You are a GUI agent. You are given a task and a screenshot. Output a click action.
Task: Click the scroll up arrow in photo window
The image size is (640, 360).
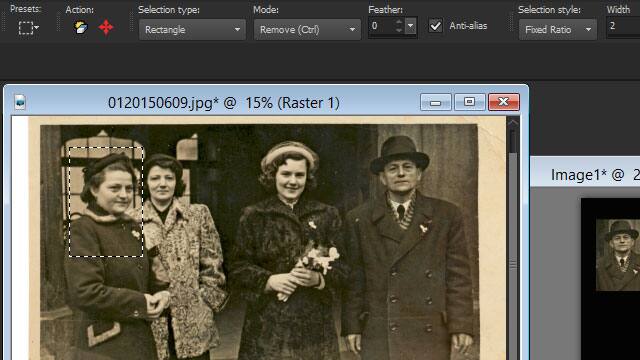click(513, 122)
